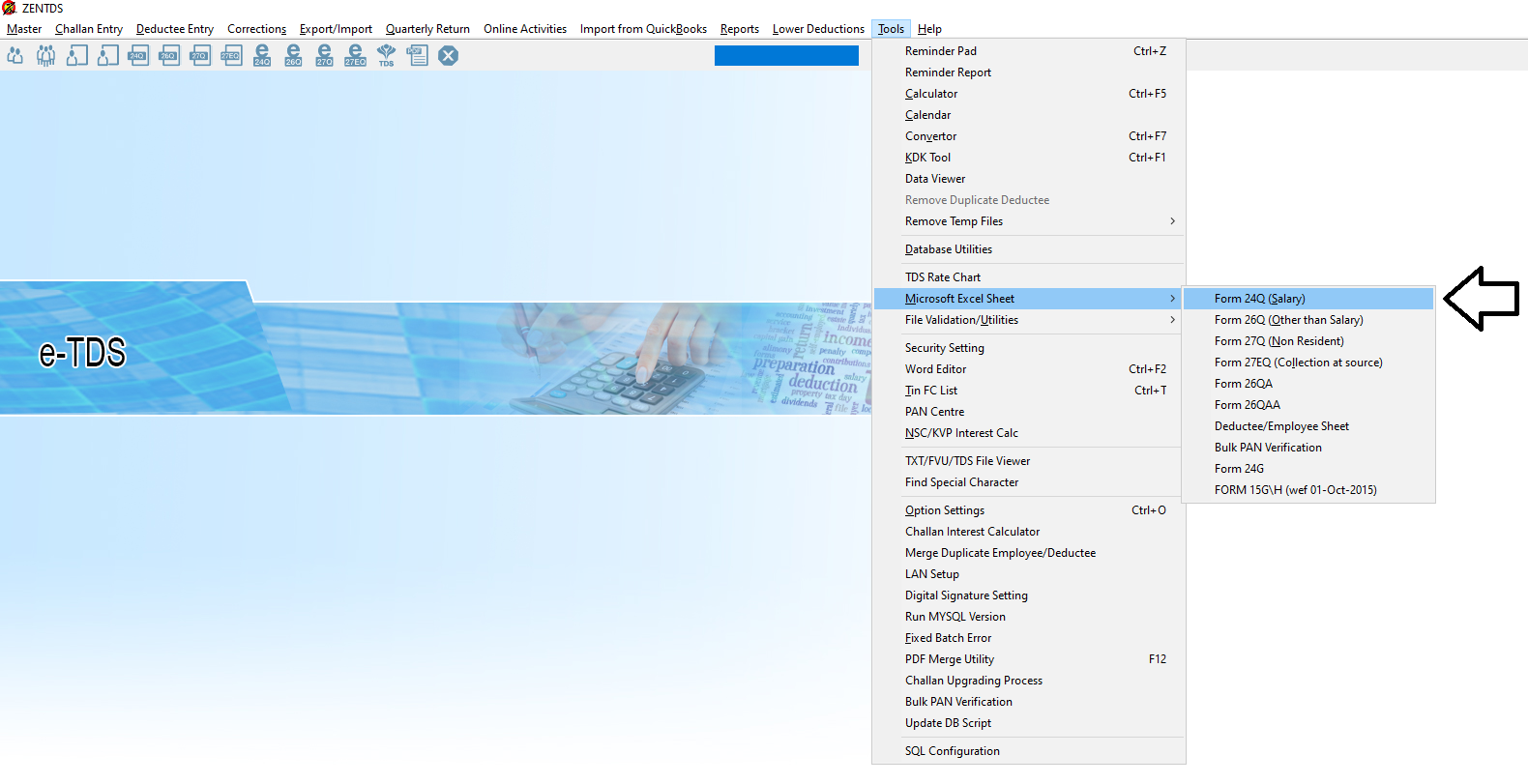Open PAN Centre
The image size is (1528, 784).
(x=1029, y=412)
